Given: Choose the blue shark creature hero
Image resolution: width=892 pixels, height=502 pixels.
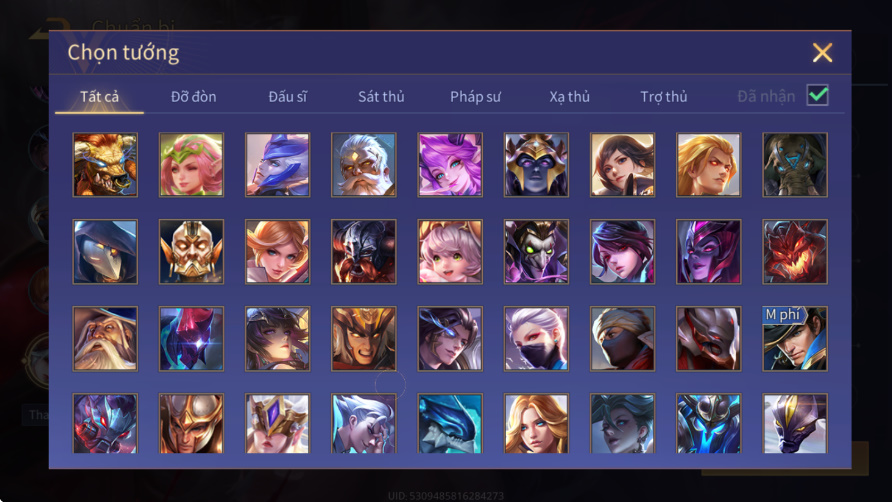Looking at the screenshot, I should tap(450, 423).
